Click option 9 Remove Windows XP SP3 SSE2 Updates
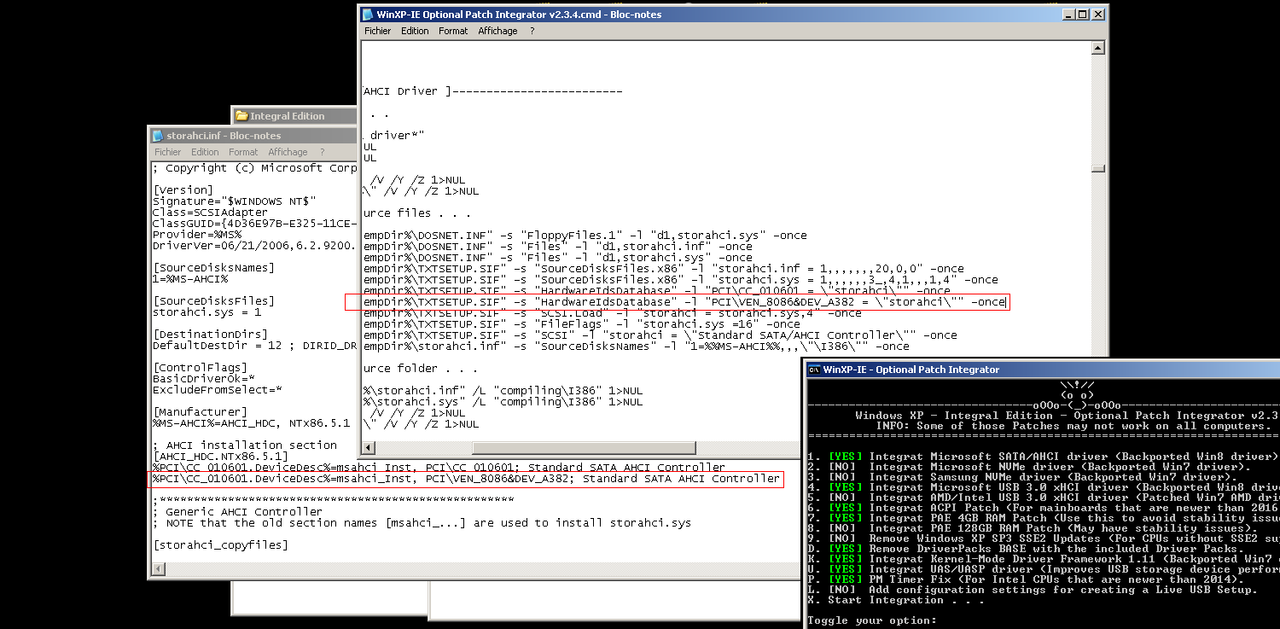 tap(1043, 537)
